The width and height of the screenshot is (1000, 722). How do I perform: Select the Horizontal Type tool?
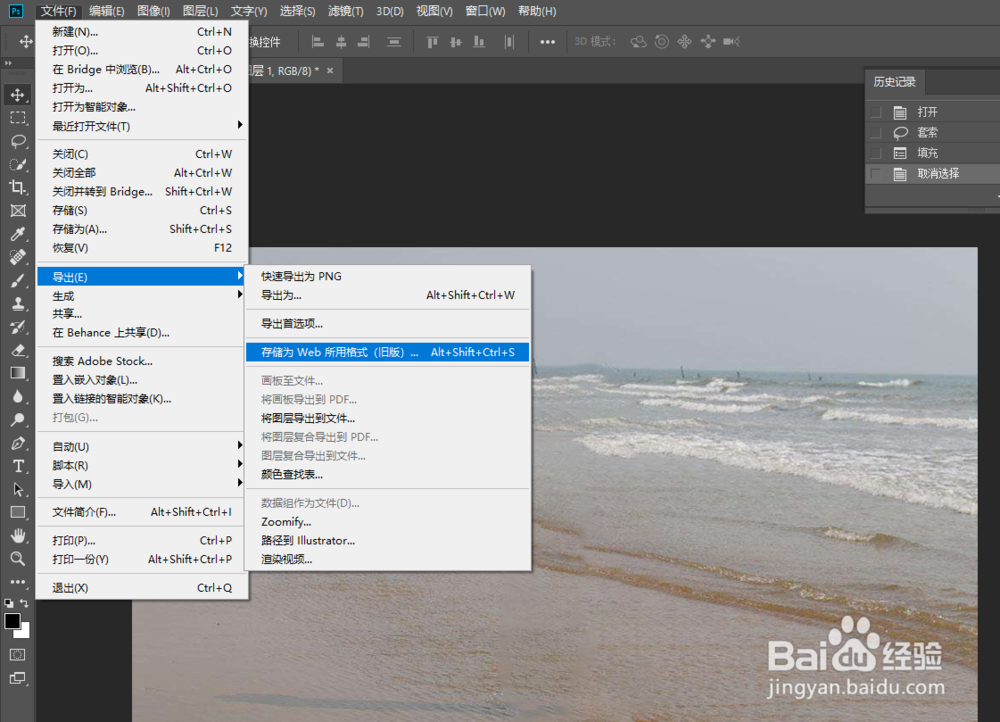click(x=17, y=466)
